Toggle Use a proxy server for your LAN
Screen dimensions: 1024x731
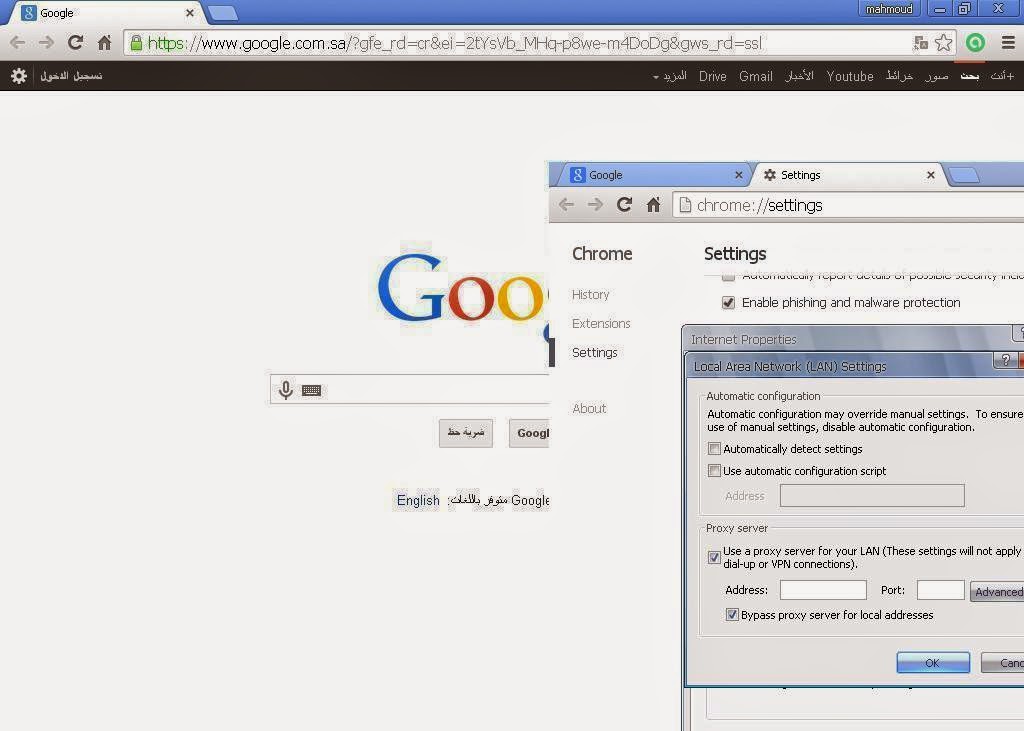(x=714, y=557)
